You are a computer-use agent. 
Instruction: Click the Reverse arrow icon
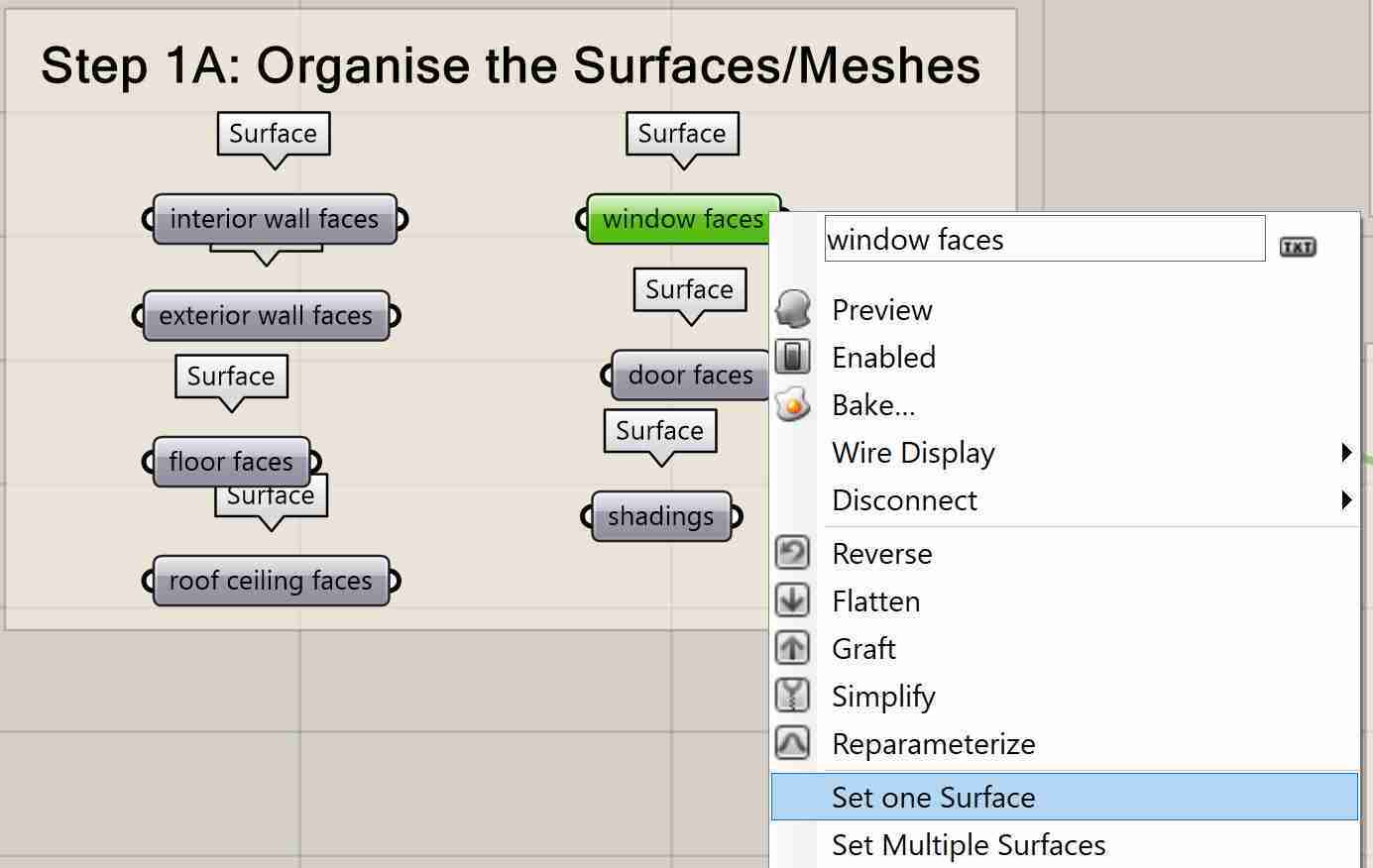pyautogui.click(x=793, y=553)
